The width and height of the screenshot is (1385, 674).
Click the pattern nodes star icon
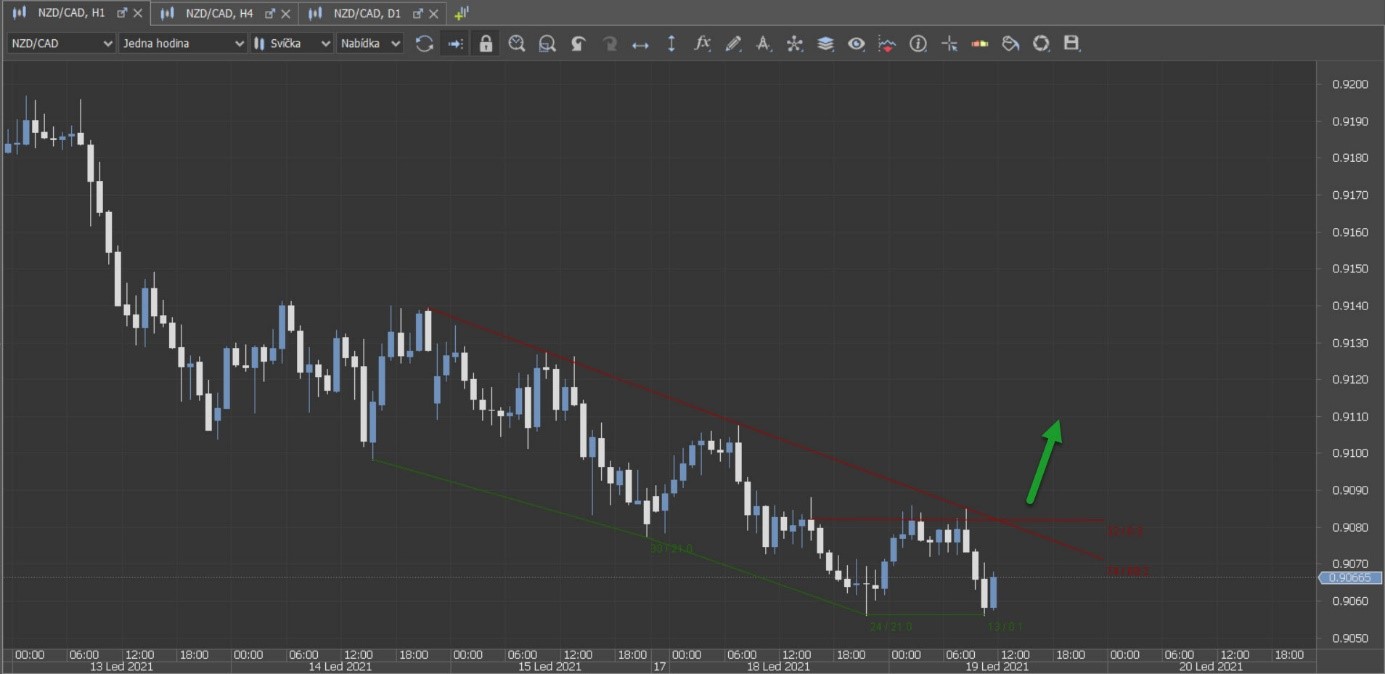[794, 44]
